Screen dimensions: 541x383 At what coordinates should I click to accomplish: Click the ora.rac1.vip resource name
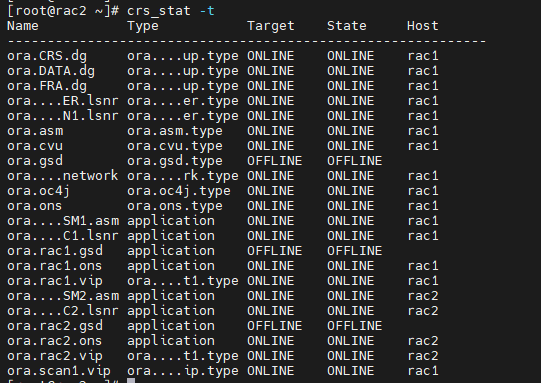pyautogui.click(x=55, y=281)
